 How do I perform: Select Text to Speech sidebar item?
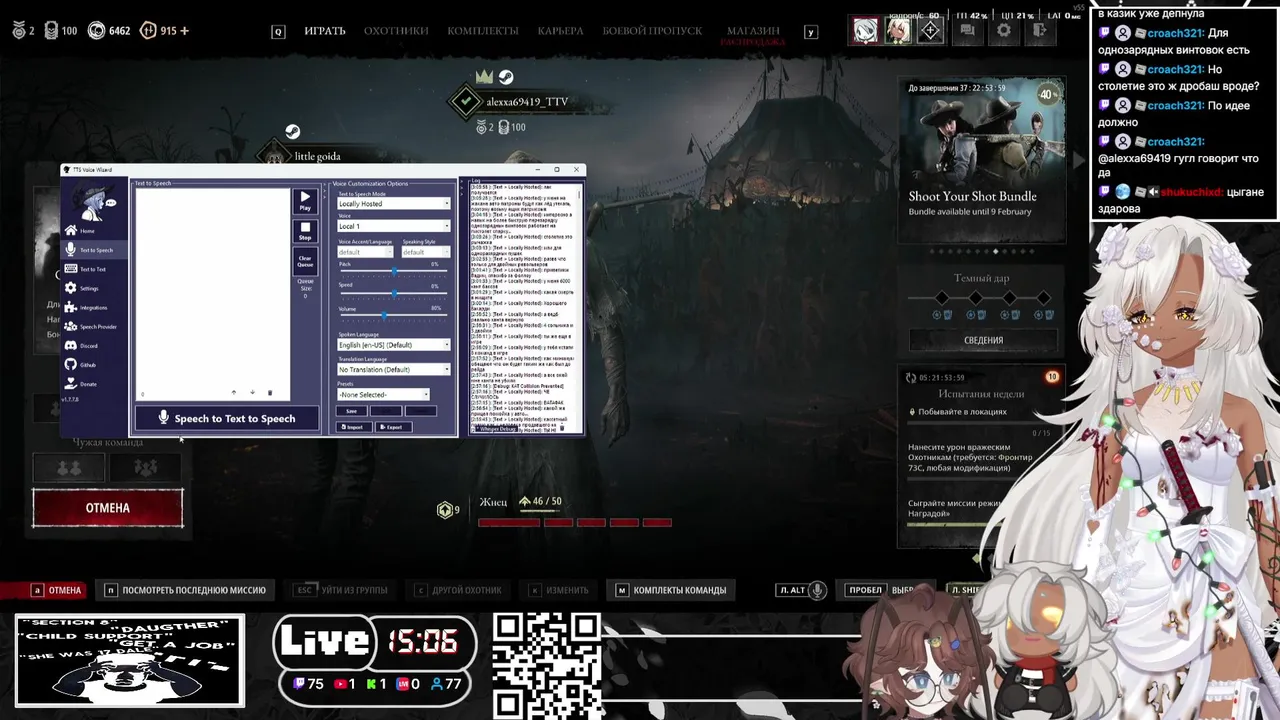(x=95, y=250)
